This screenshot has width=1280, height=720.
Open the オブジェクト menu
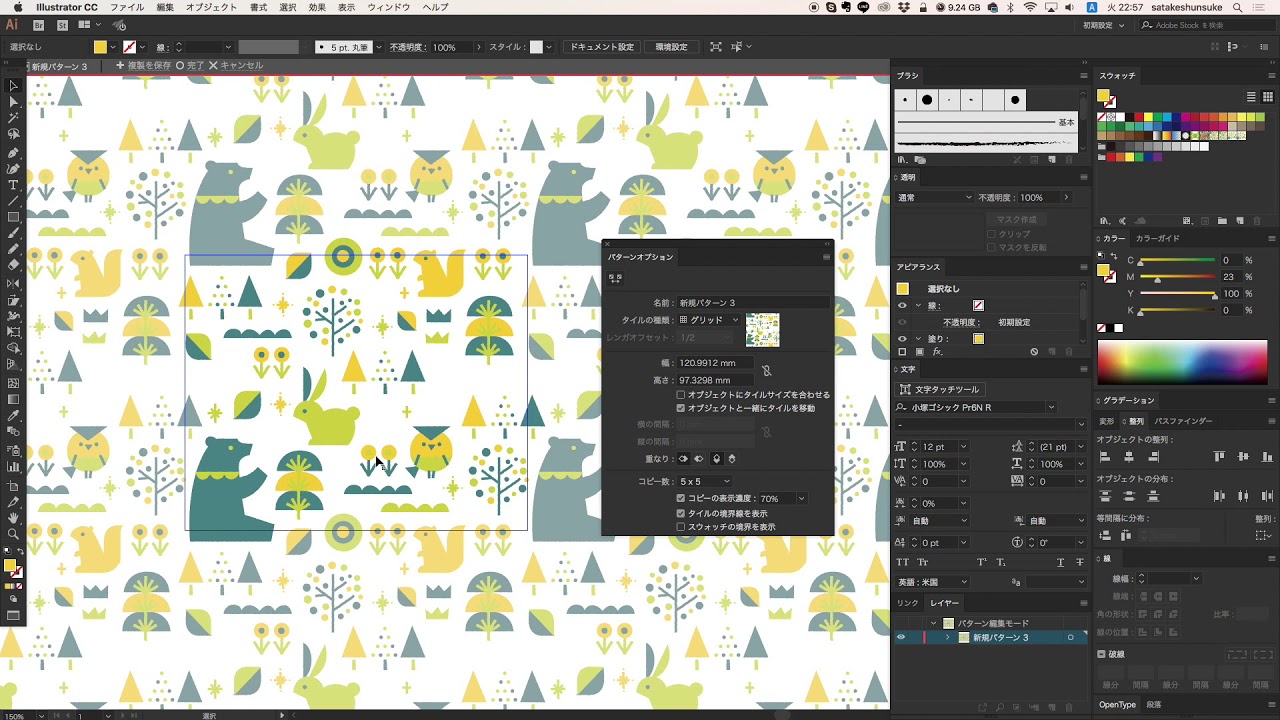click(x=211, y=7)
